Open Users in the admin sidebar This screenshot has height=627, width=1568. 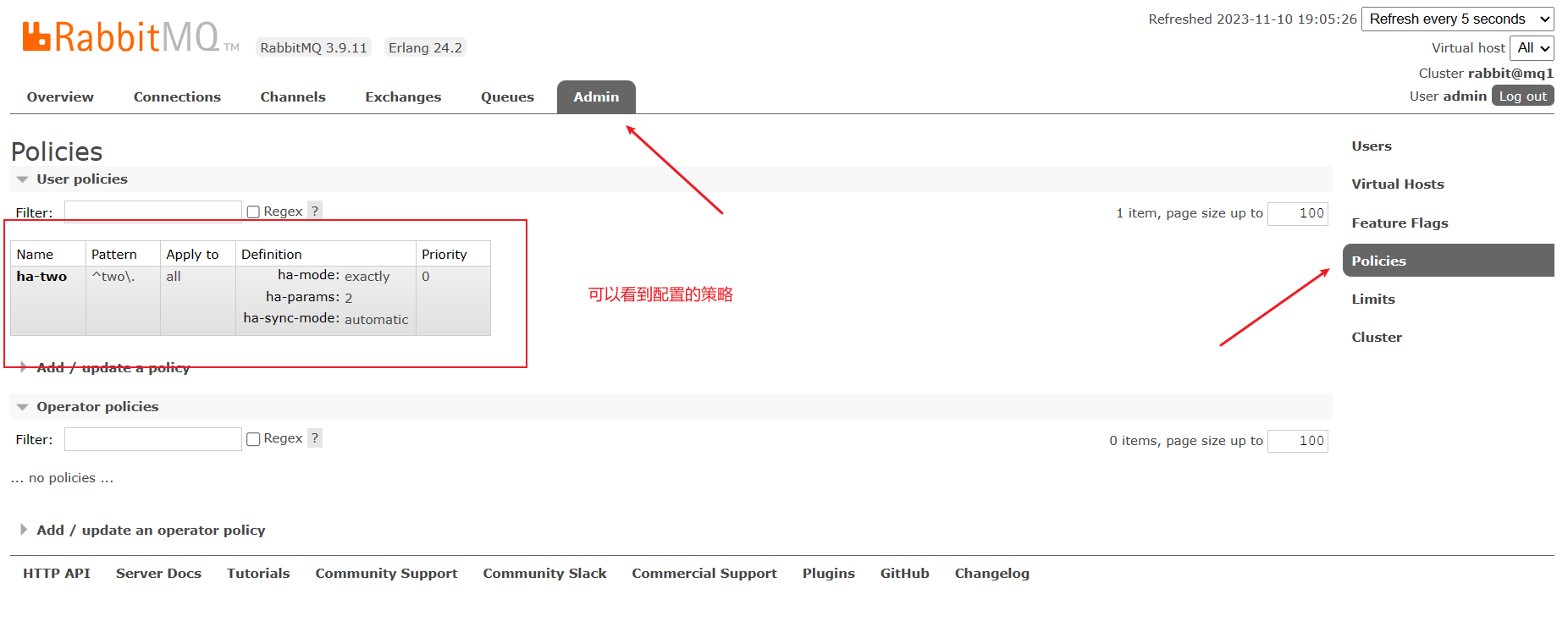(1371, 146)
